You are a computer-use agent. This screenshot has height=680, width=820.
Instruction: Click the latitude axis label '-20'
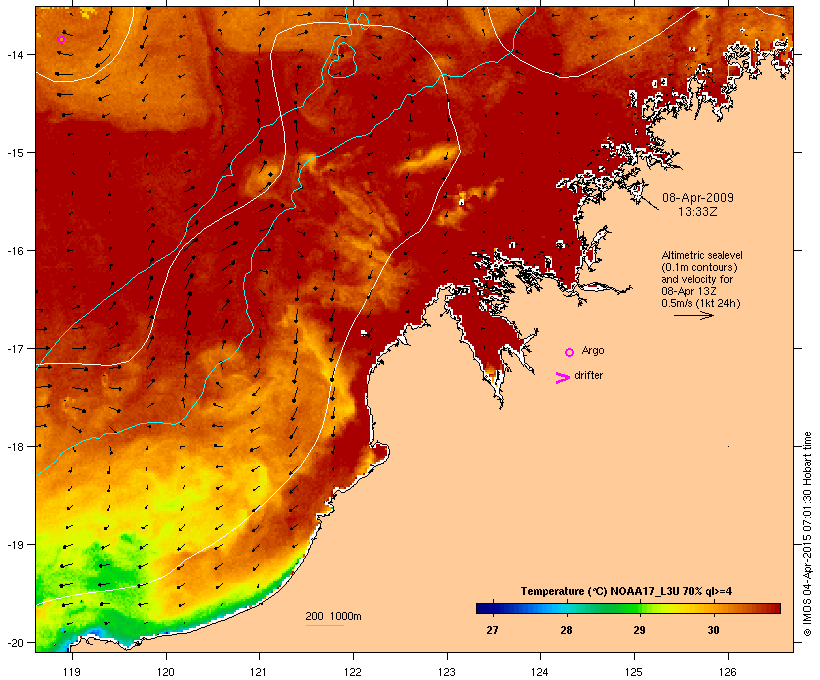tap(14, 643)
